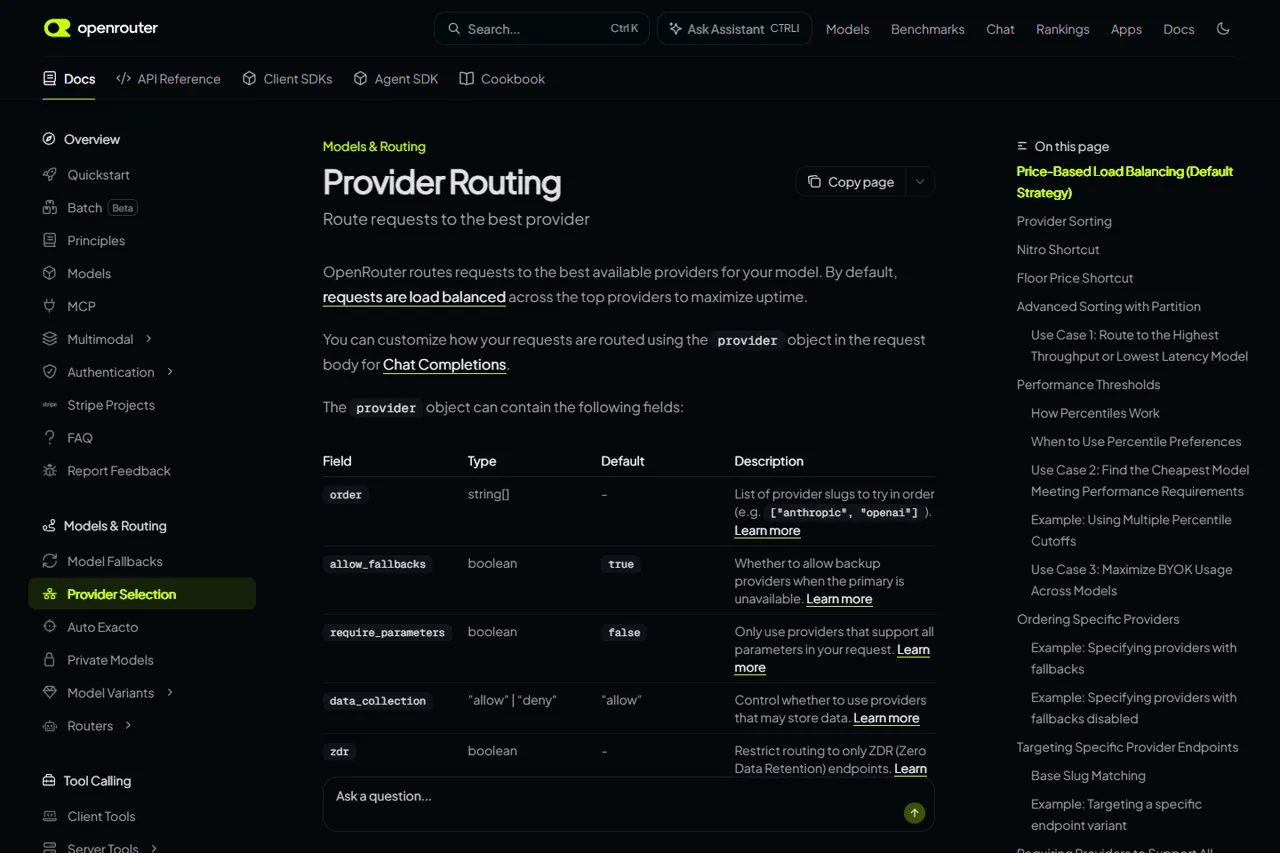Screen dimensions: 1280x853
Task: Open the Models & Routing breadcrumb link
Action: (374, 146)
